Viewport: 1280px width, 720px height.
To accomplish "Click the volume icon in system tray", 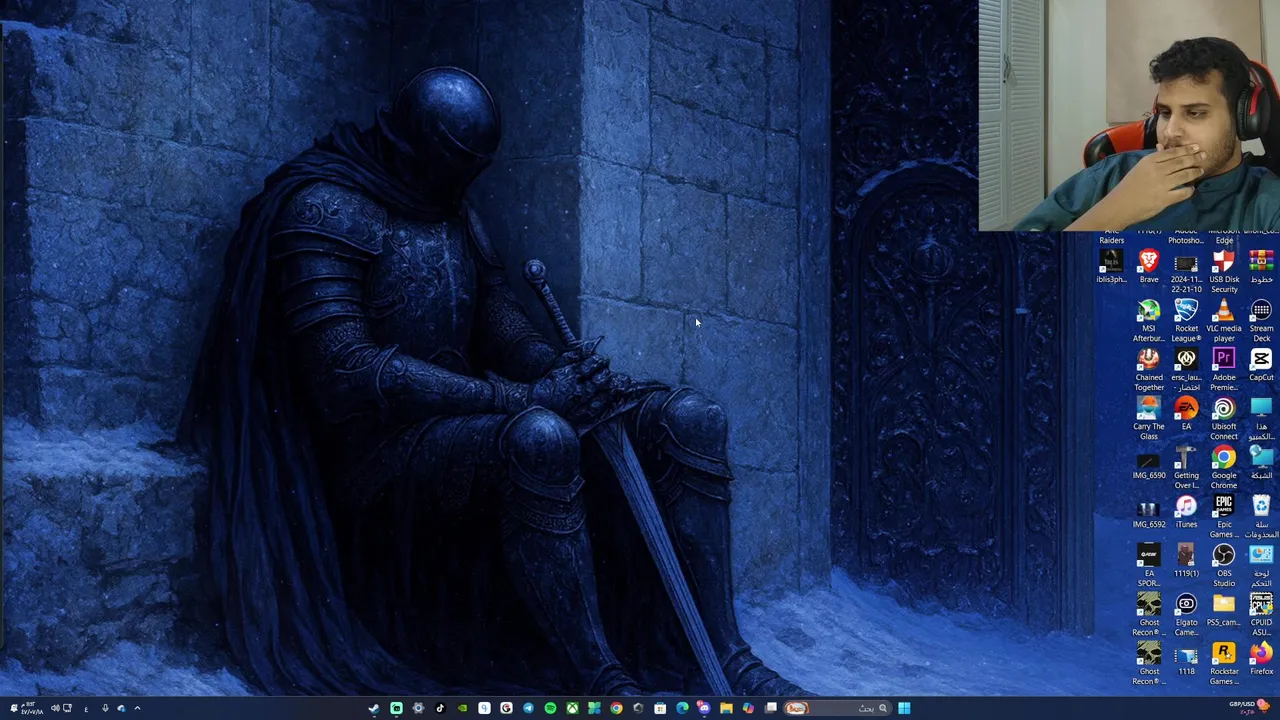I will 55,708.
